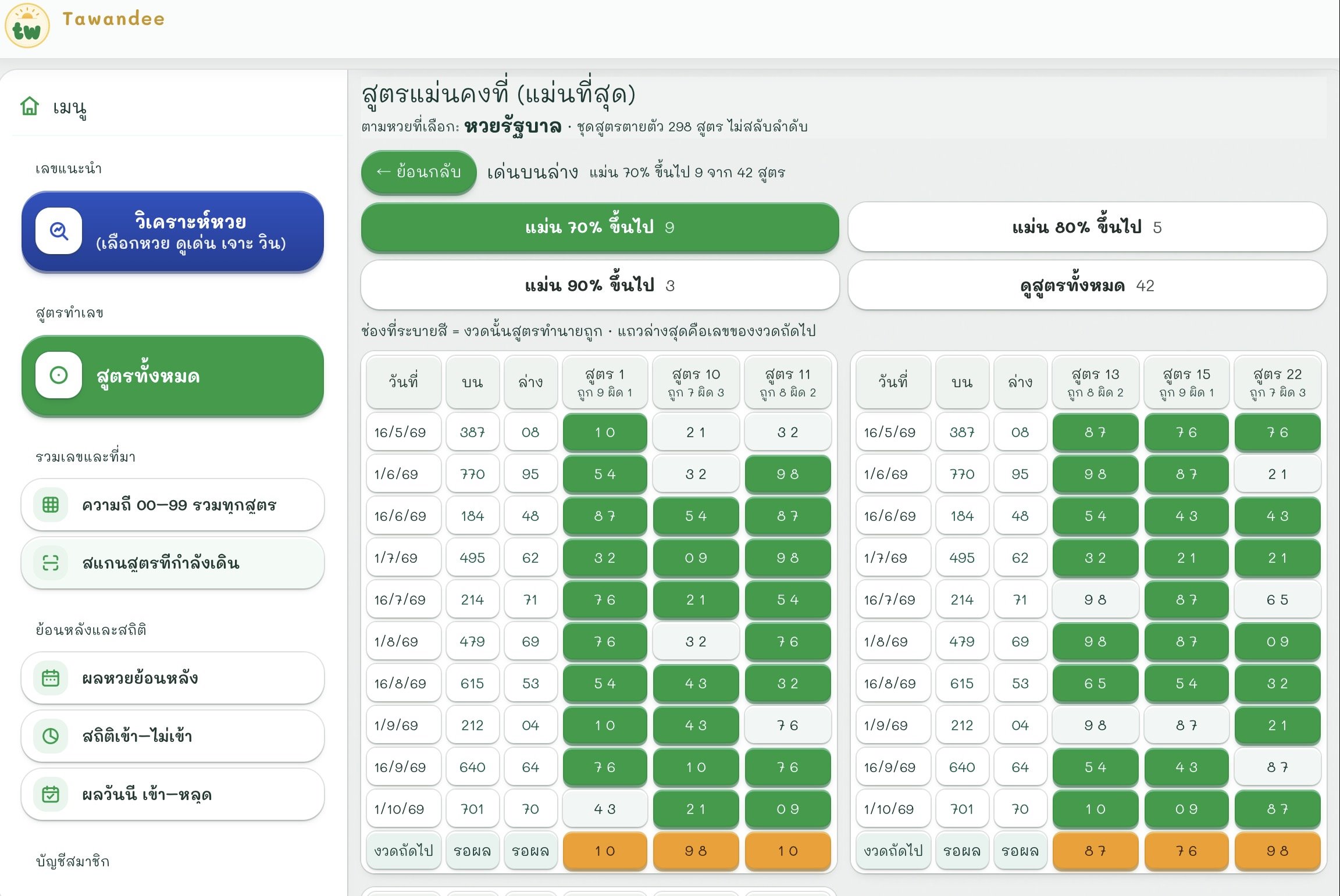Screen dimensions: 1340x896
Task: Click the งวดถัดไป cell in left table
Action: 404,851
